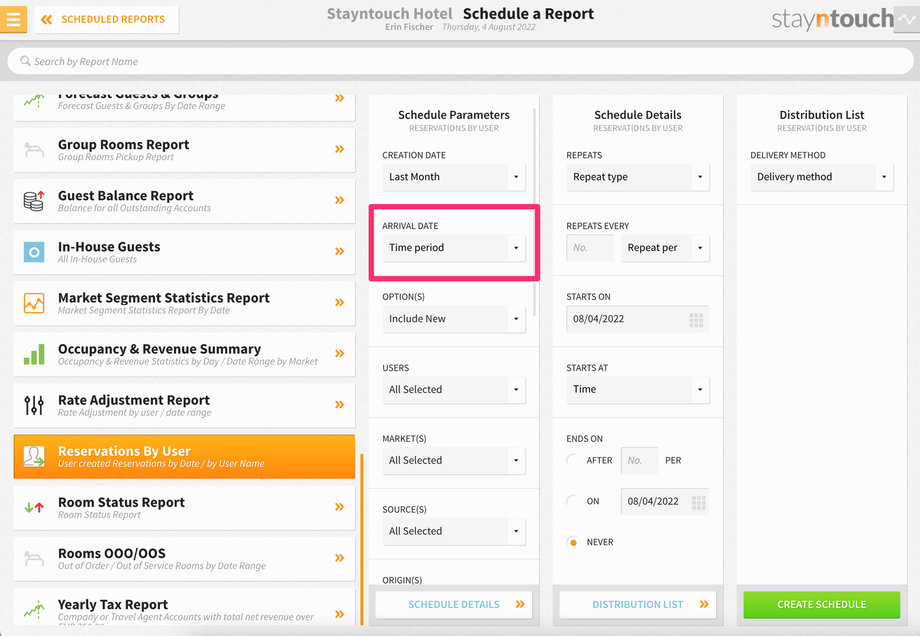Open Market Segment Statistics chevron arrow
Image resolution: width=920 pixels, height=636 pixels.
(x=339, y=302)
